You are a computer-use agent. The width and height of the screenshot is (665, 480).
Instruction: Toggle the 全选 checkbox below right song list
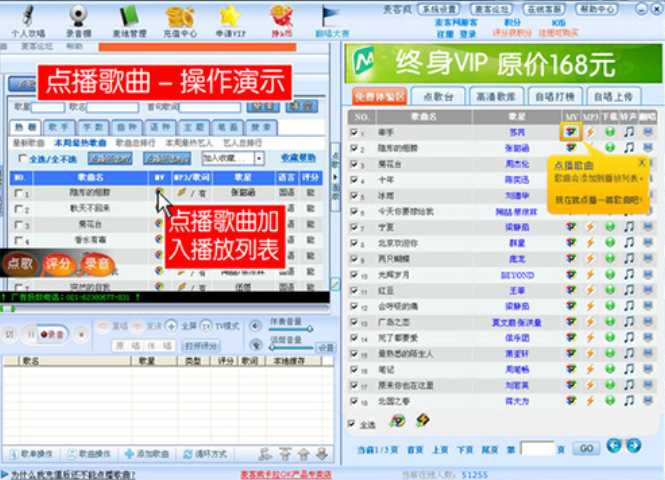353,423
